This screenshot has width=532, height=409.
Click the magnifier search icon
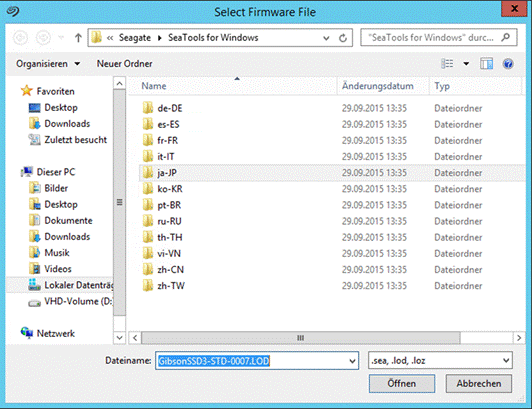click(x=506, y=37)
